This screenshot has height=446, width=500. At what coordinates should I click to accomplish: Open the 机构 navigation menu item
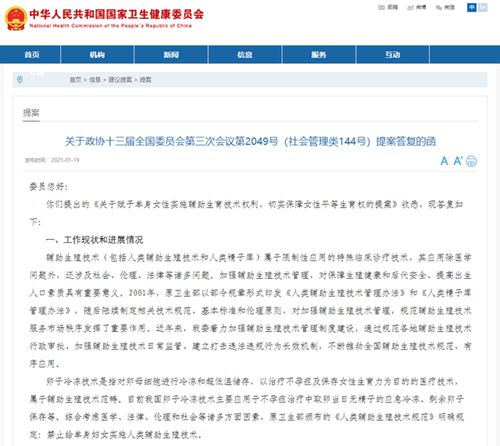(x=97, y=55)
